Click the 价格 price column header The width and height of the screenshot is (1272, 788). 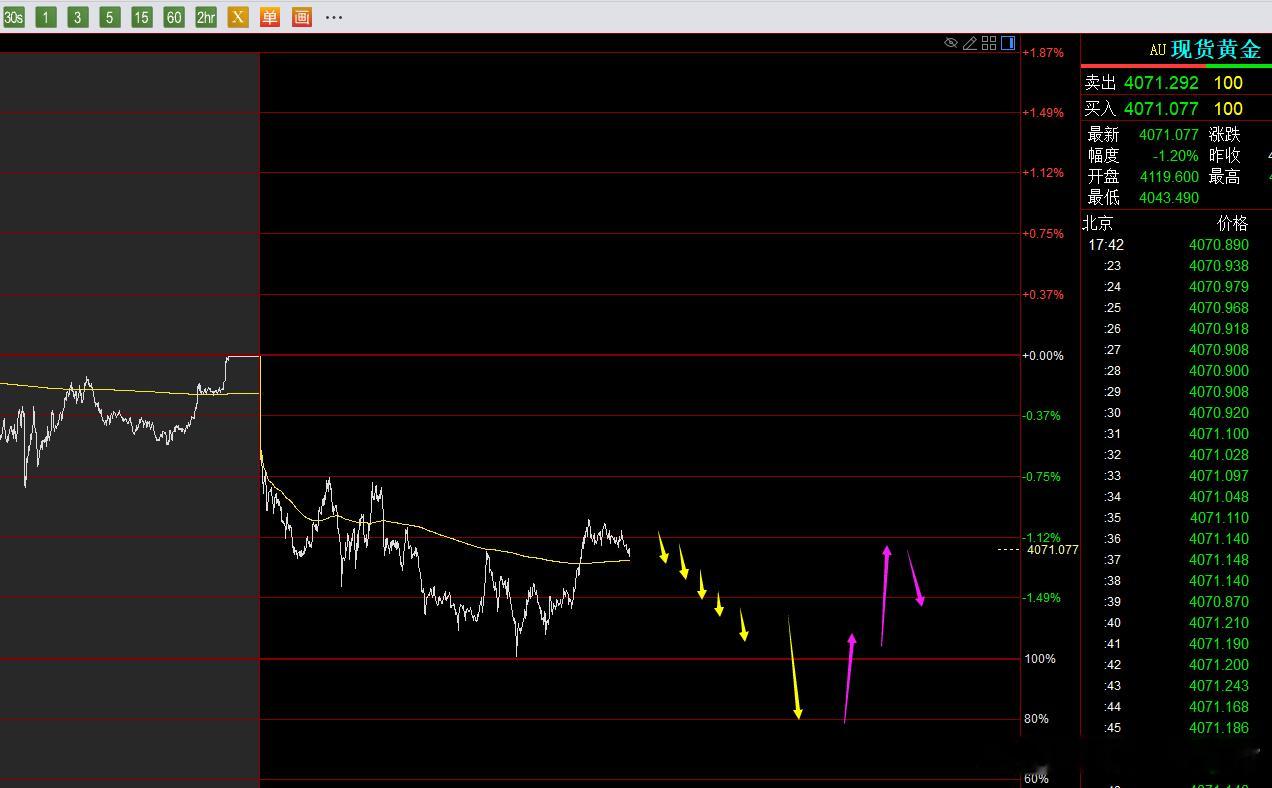tap(1232, 223)
